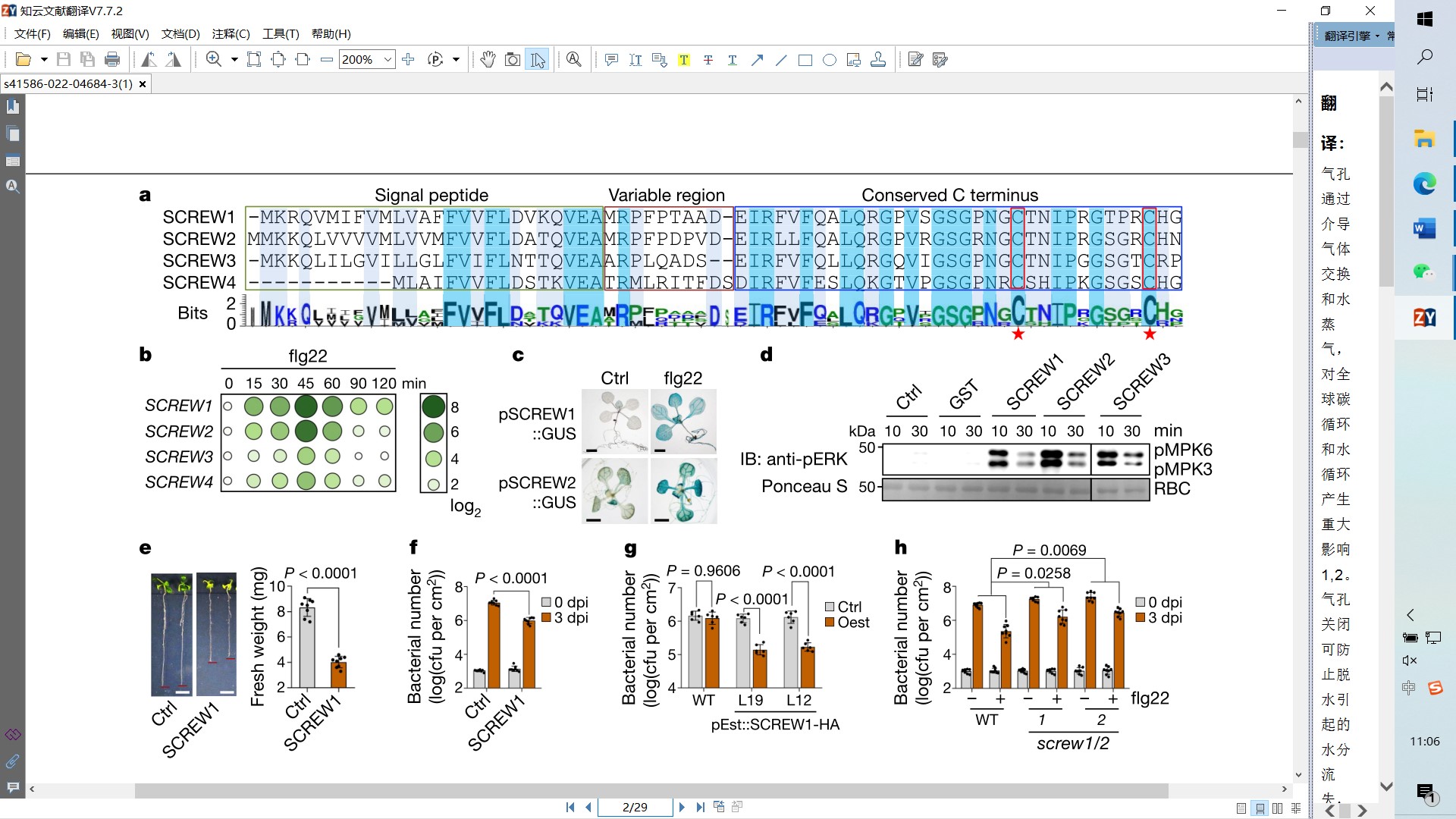Go to next page button
This screenshot has height=819, width=1456.
[682, 808]
